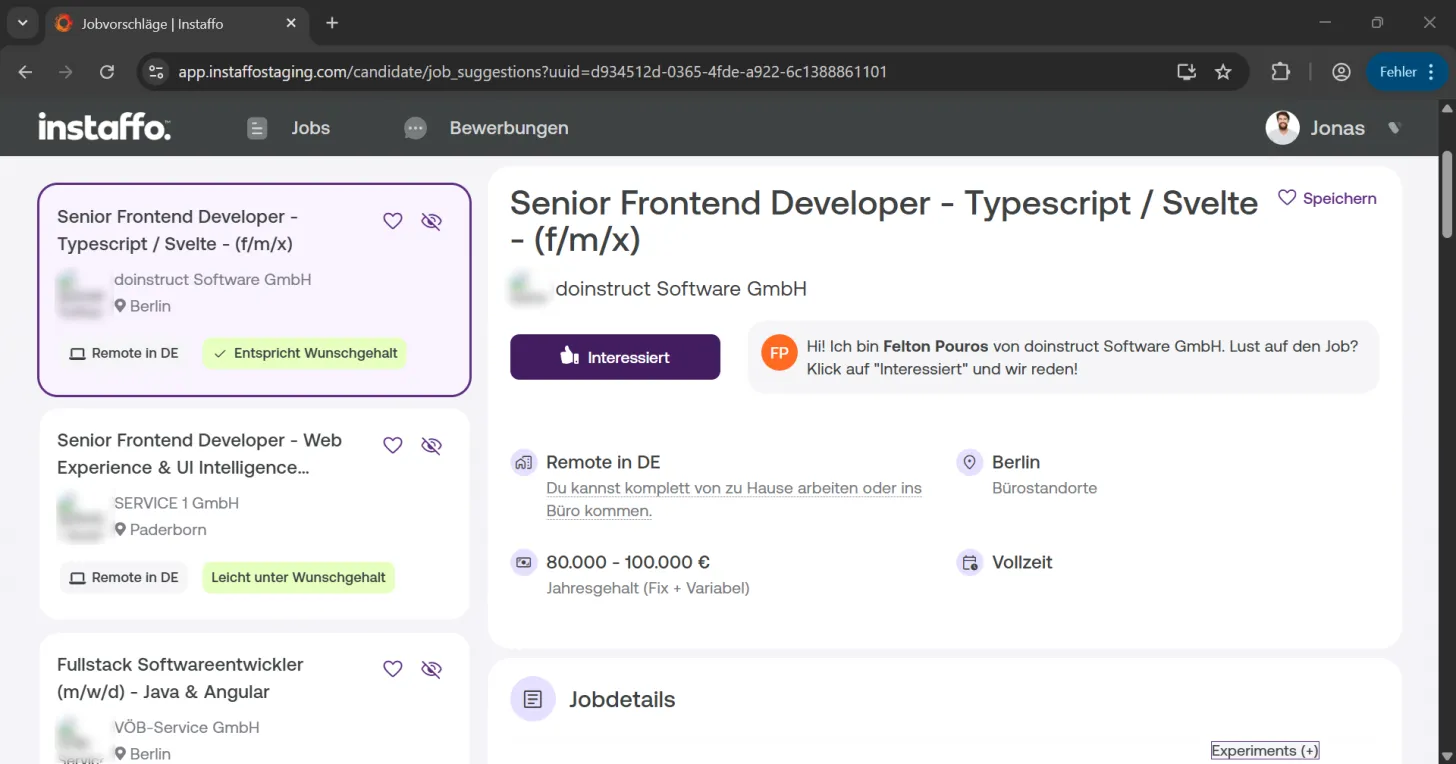Go back to the previous page

(x=26, y=72)
